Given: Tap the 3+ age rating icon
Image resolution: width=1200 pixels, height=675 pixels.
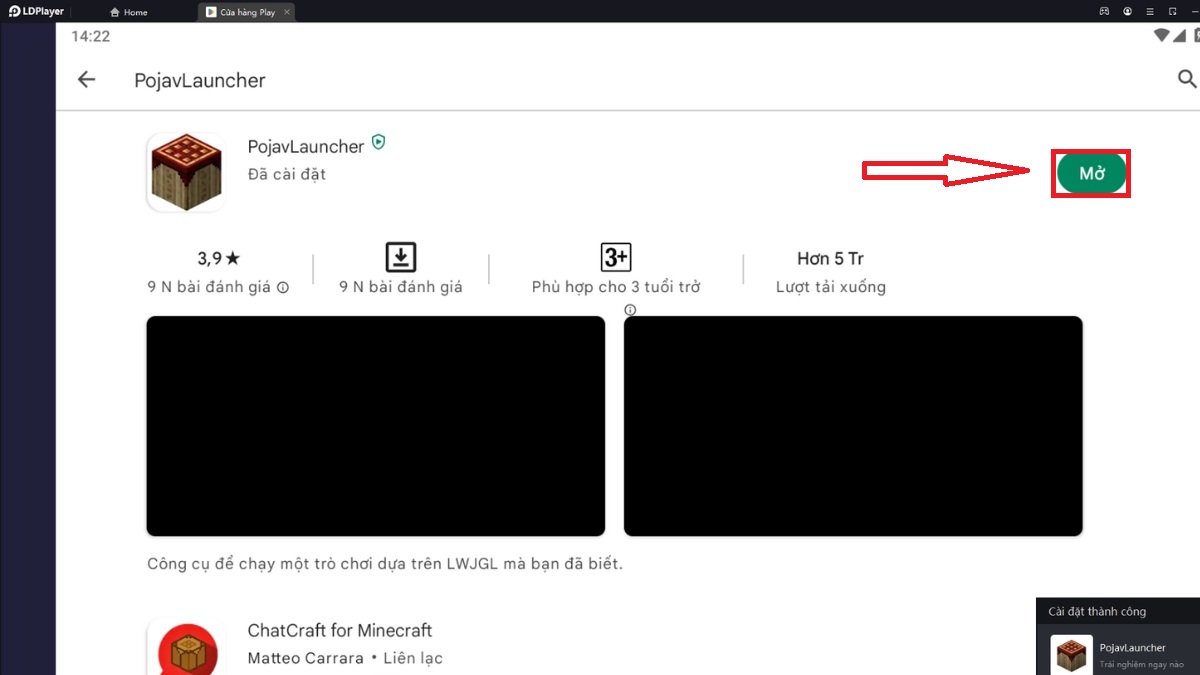Looking at the screenshot, I should tap(615, 257).
